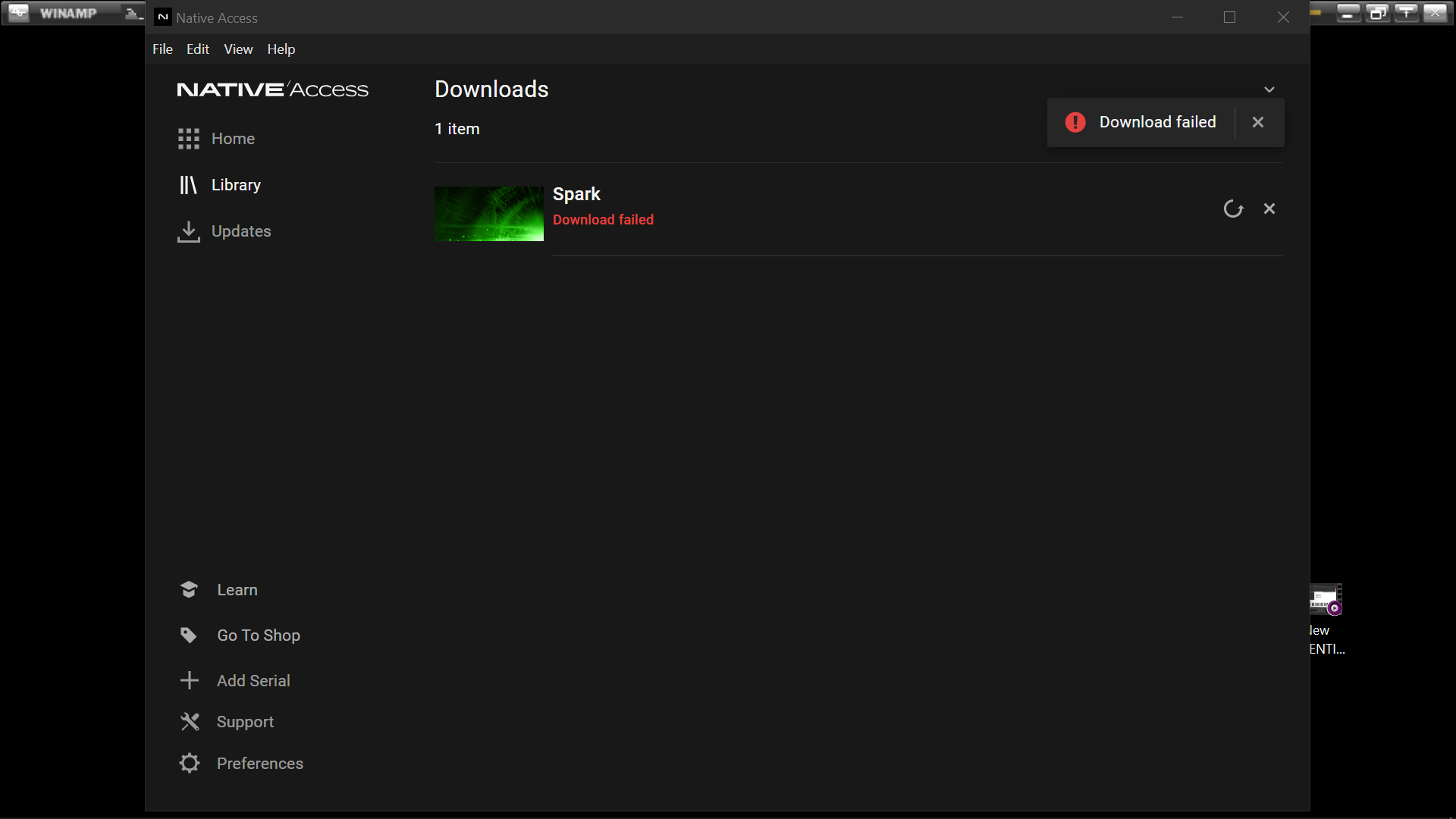Click the Download failed notification text
1456x819 pixels.
pyautogui.click(x=1157, y=122)
